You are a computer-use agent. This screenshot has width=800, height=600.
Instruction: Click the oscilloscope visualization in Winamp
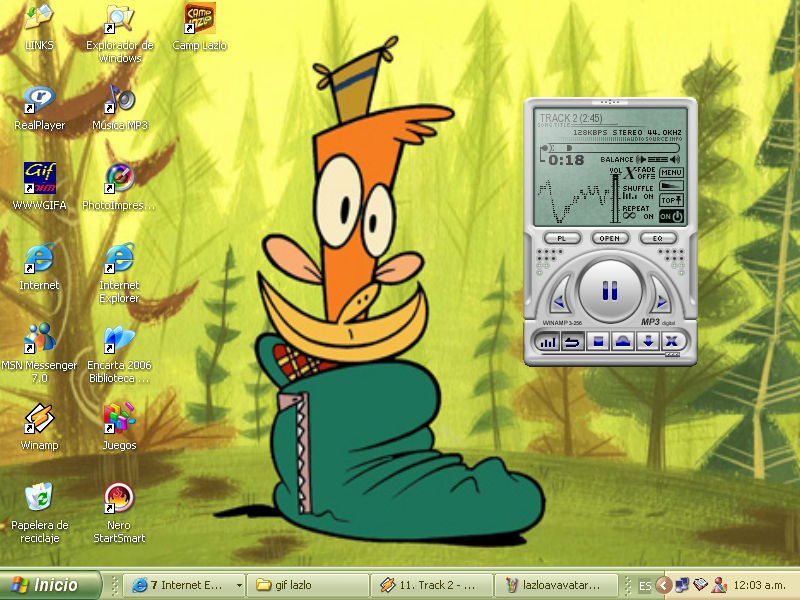573,202
